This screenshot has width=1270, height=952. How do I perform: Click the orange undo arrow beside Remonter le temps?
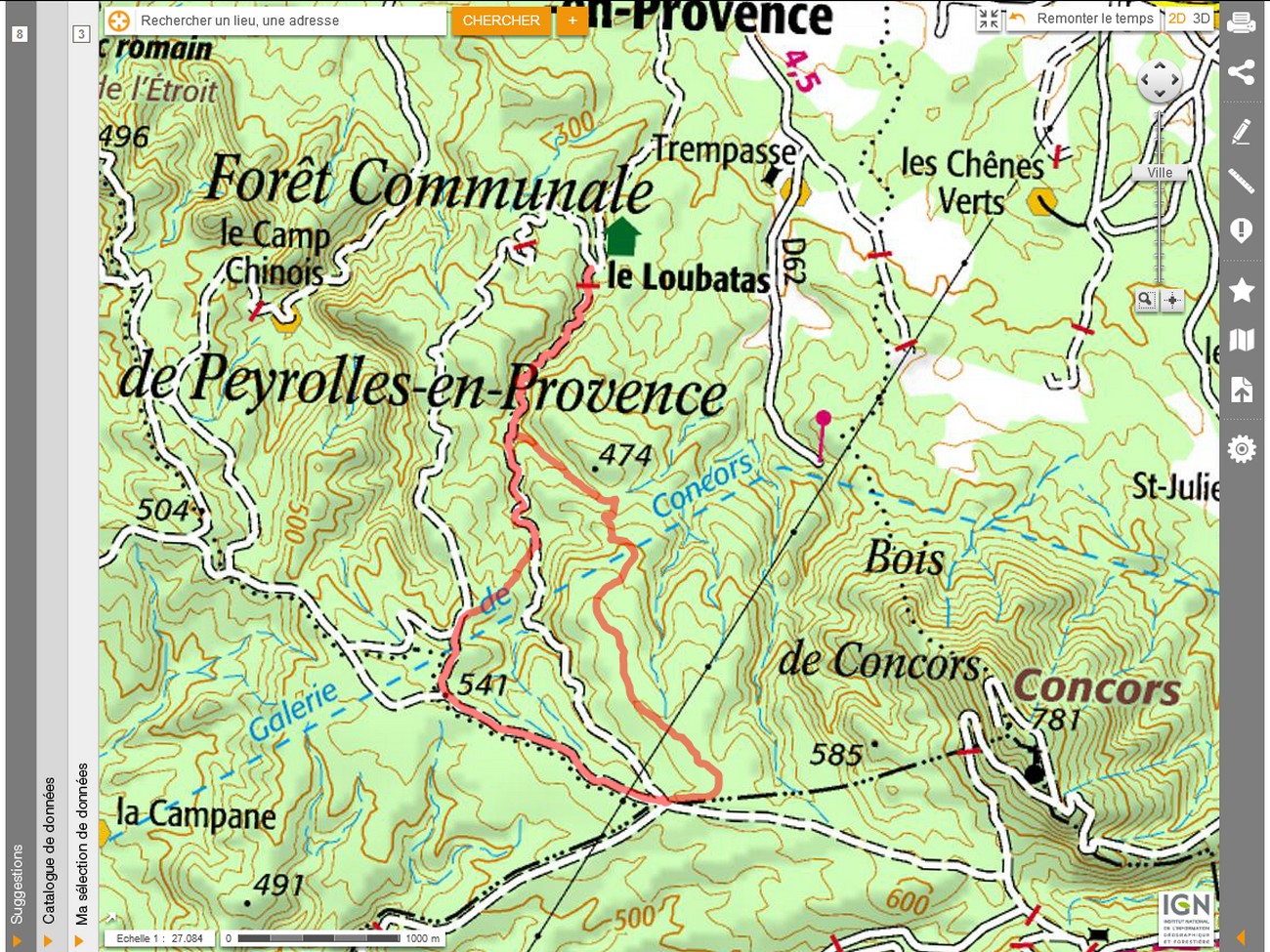coord(1018,19)
